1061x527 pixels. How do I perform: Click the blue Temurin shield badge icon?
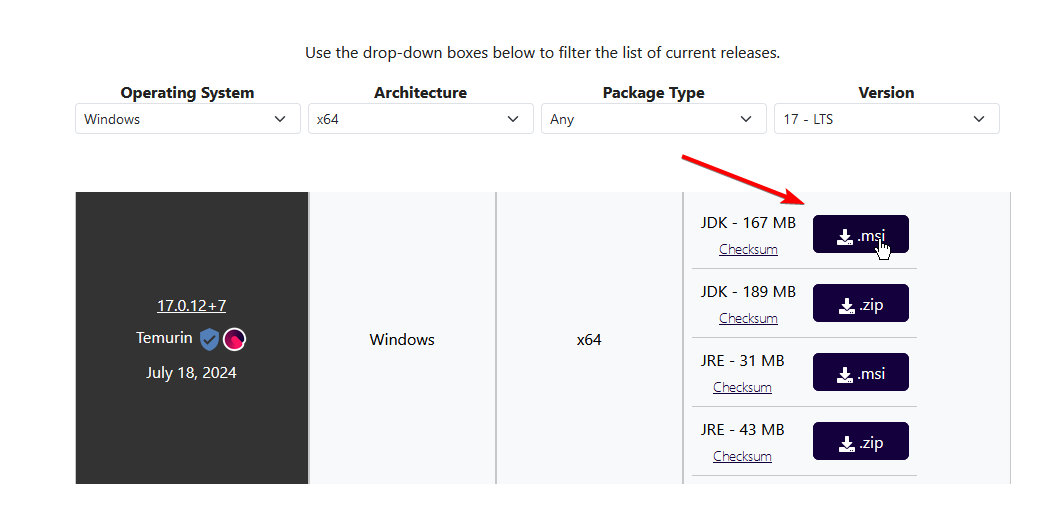click(x=209, y=339)
